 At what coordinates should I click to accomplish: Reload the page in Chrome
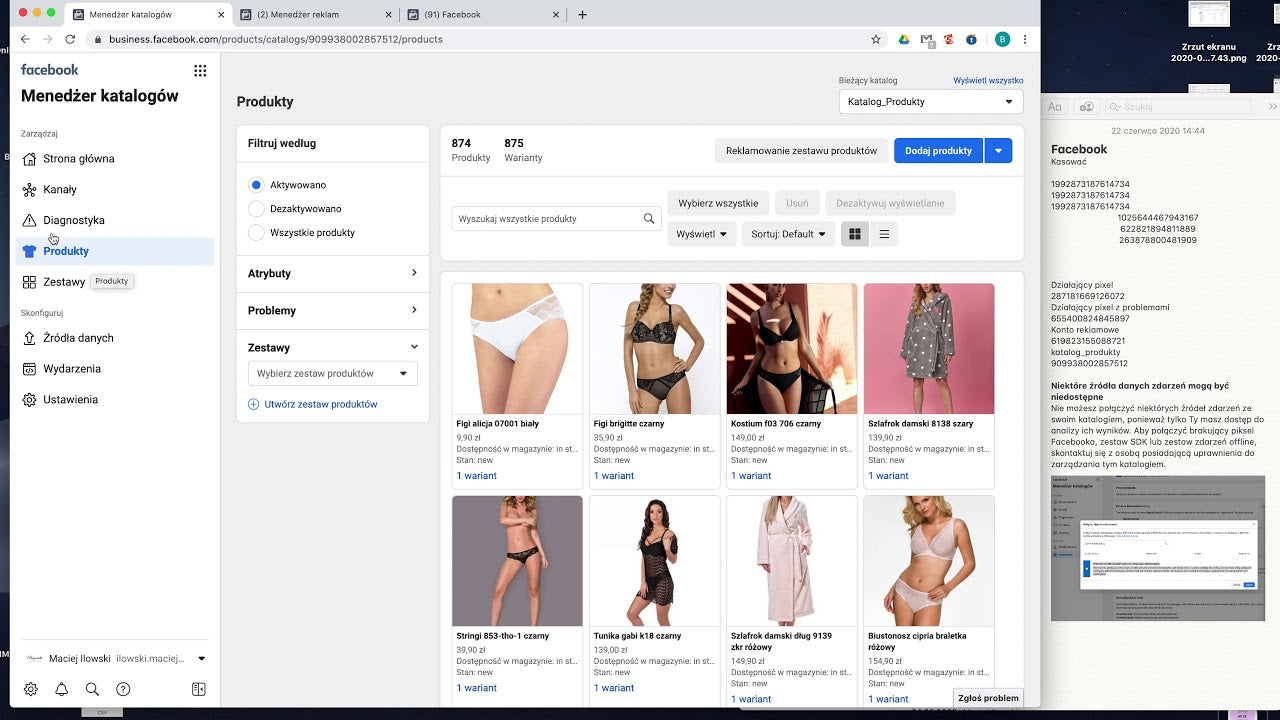(x=70, y=39)
